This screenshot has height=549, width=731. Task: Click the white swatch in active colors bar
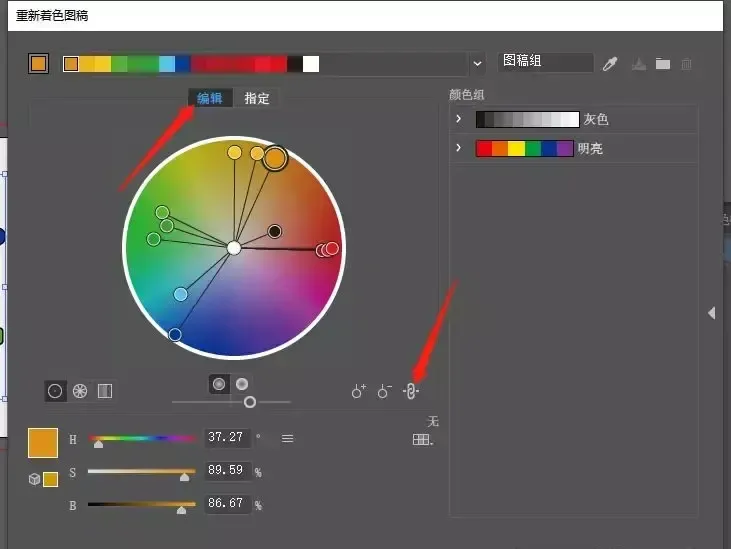click(x=311, y=64)
